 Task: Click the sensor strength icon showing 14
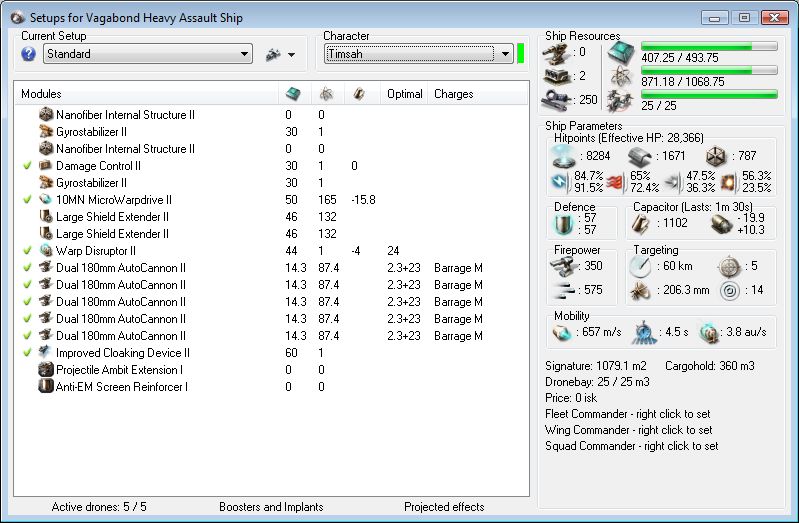[730, 291]
